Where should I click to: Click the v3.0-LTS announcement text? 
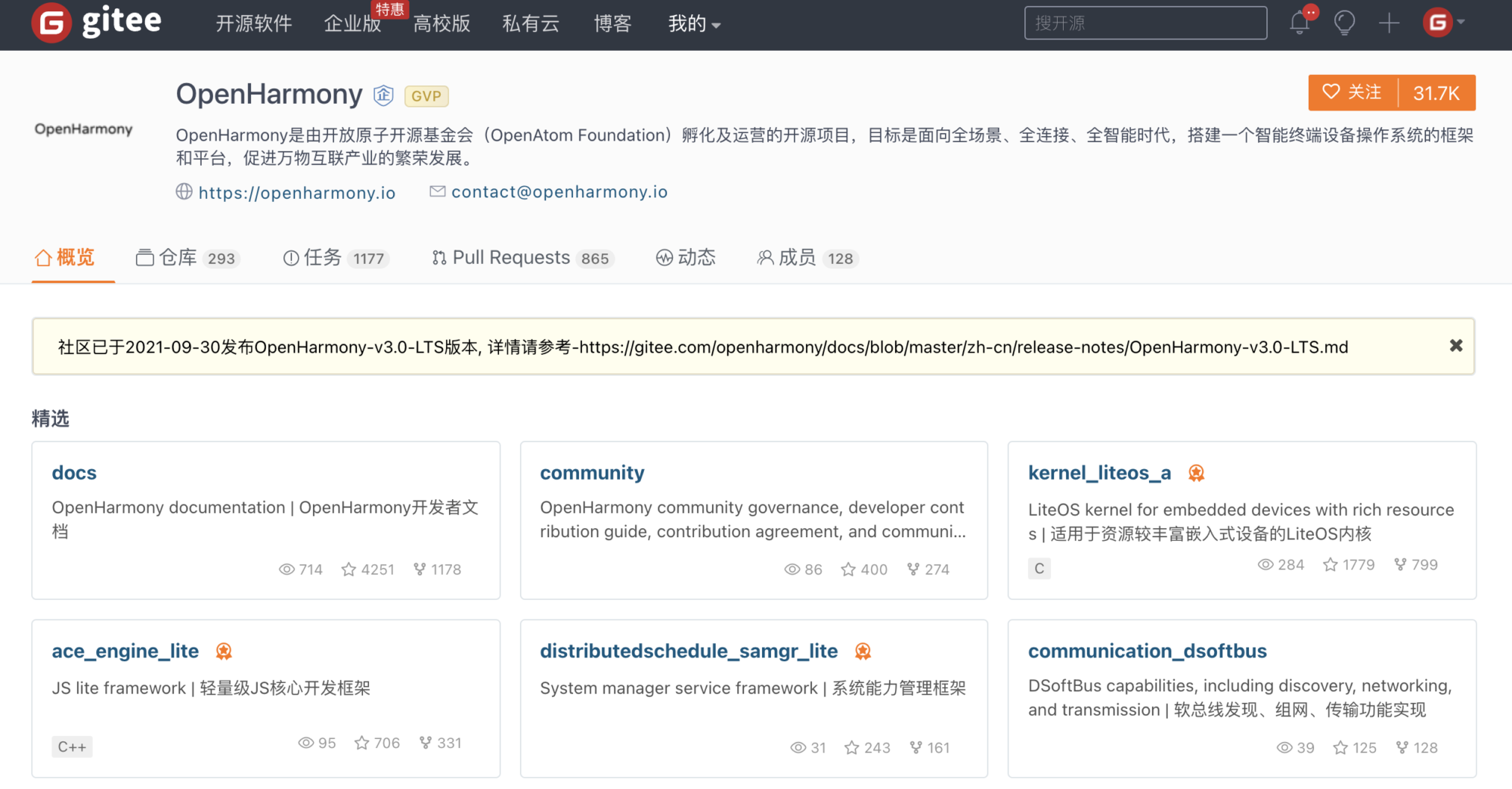click(x=703, y=347)
